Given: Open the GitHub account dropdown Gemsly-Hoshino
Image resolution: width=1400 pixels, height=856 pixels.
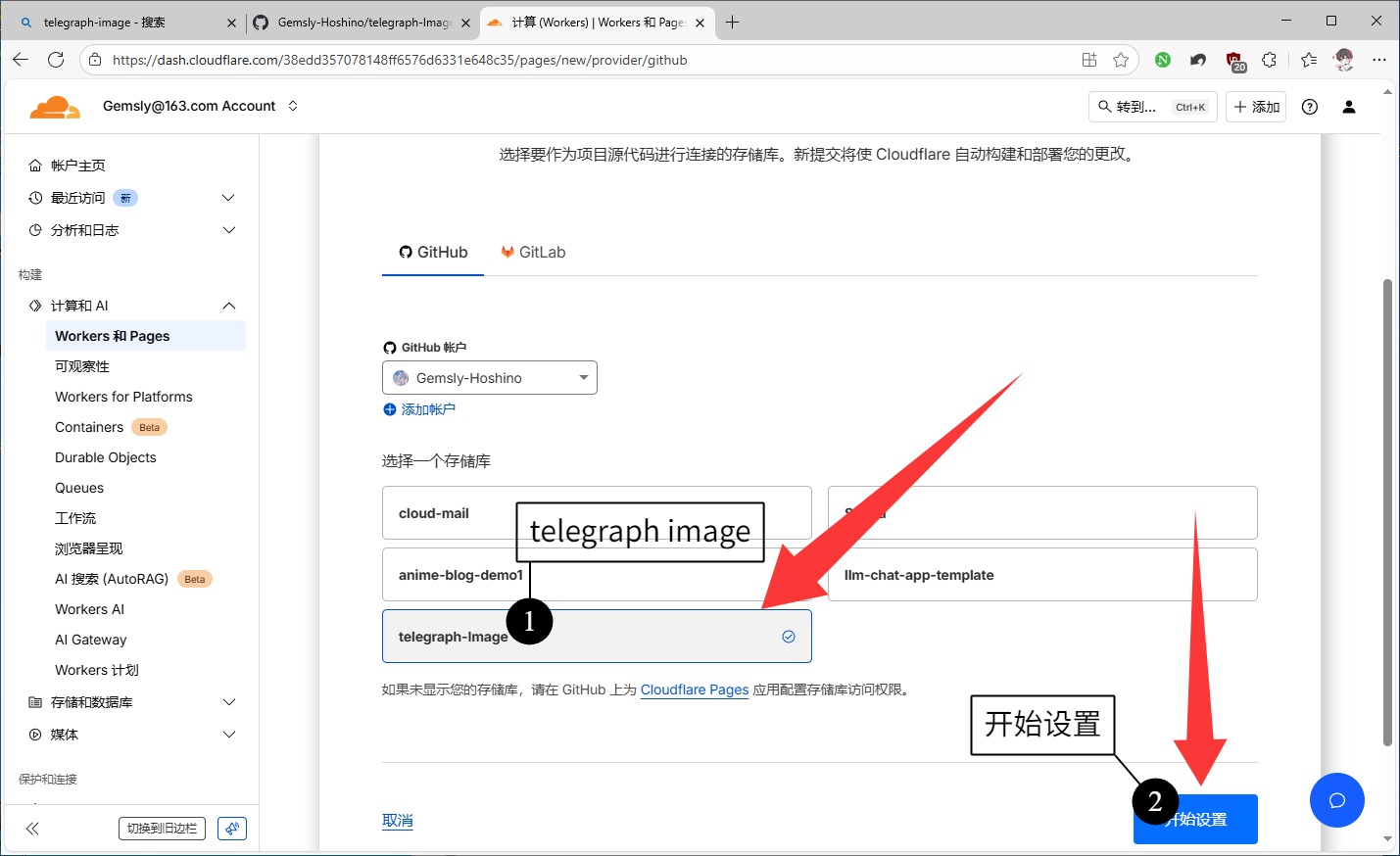Looking at the screenshot, I should 489,378.
